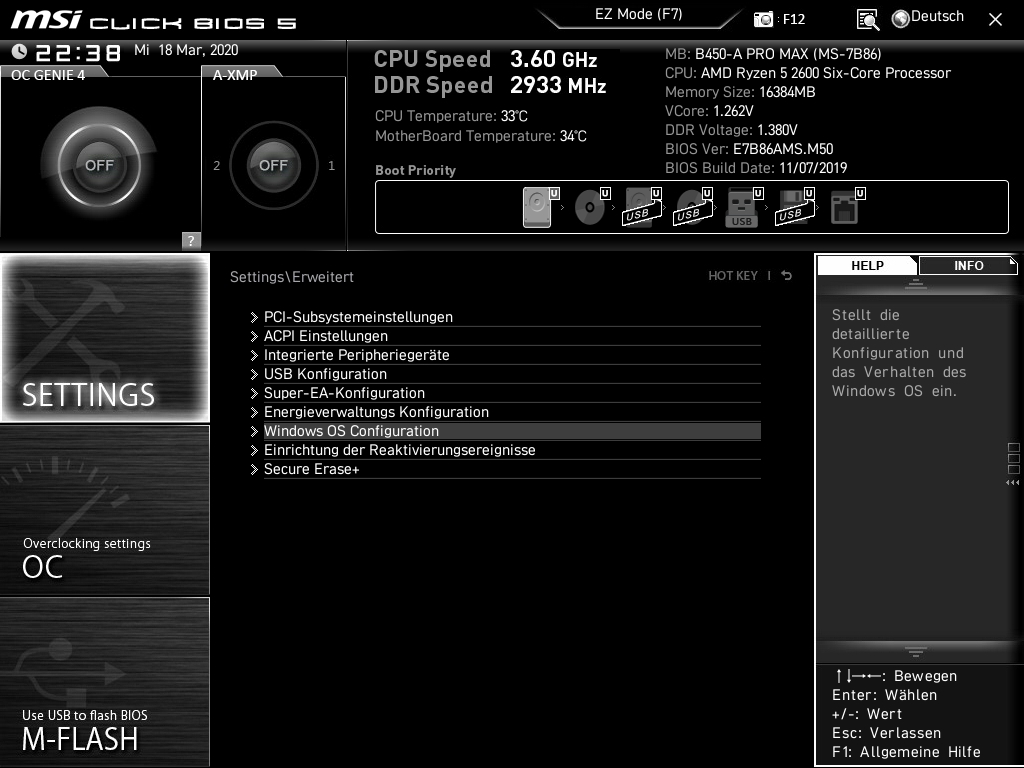
Task: Switch to EZ Mode (F7)
Action: pyautogui.click(x=639, y=14)
